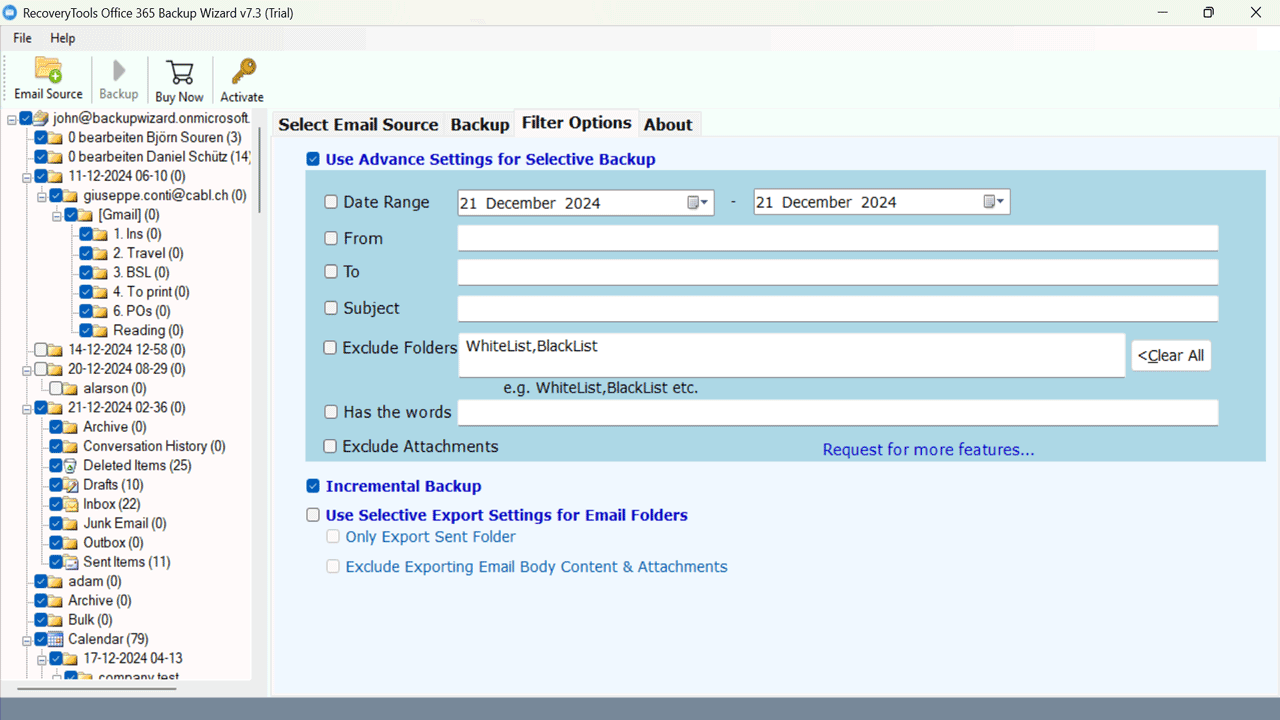Enable the To filter checkbox
This screenshot has width=1280, height=720.
coord(331,271)
